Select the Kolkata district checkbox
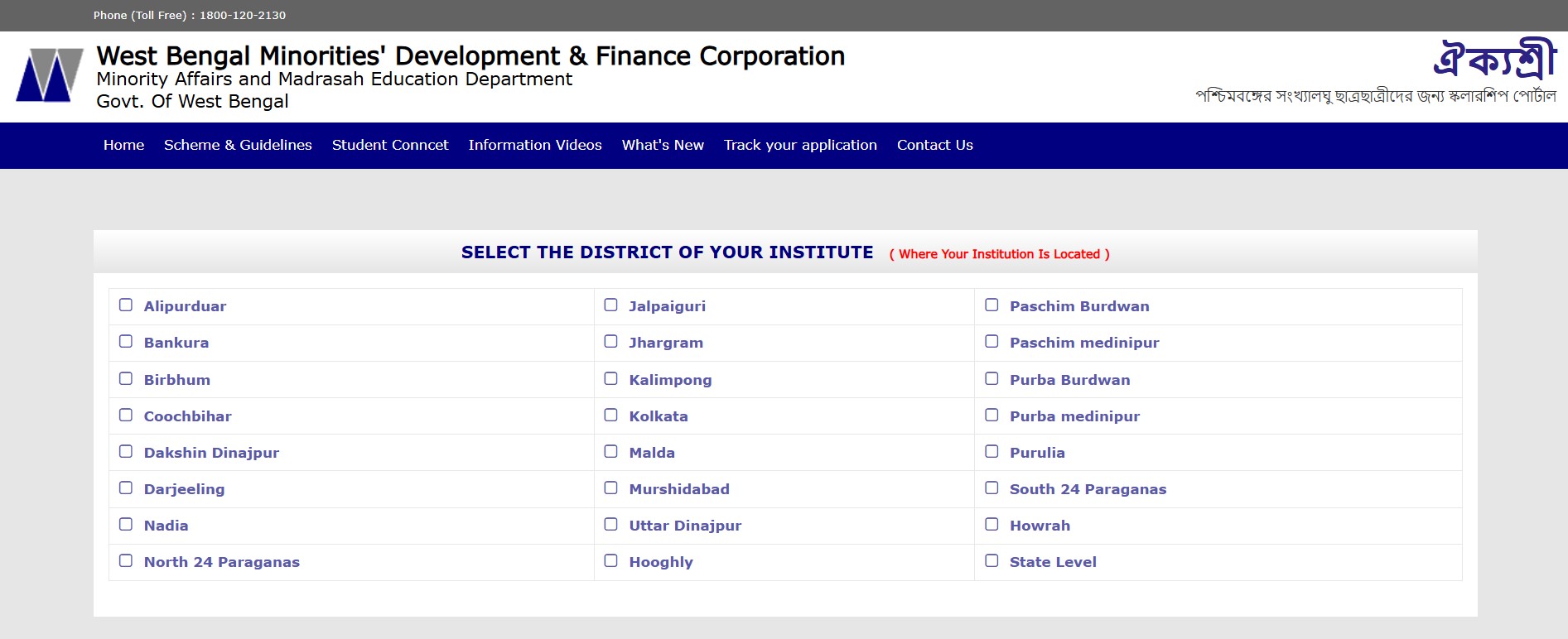1568x639 pixels. 611,415
